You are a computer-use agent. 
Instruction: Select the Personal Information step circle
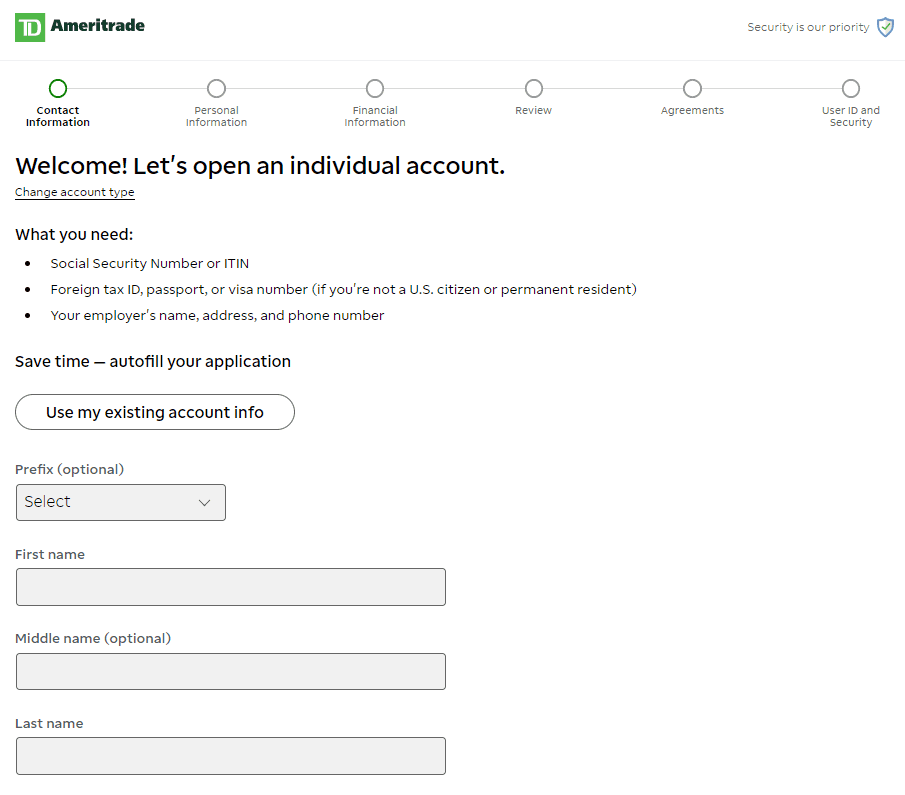pos(216,88)
